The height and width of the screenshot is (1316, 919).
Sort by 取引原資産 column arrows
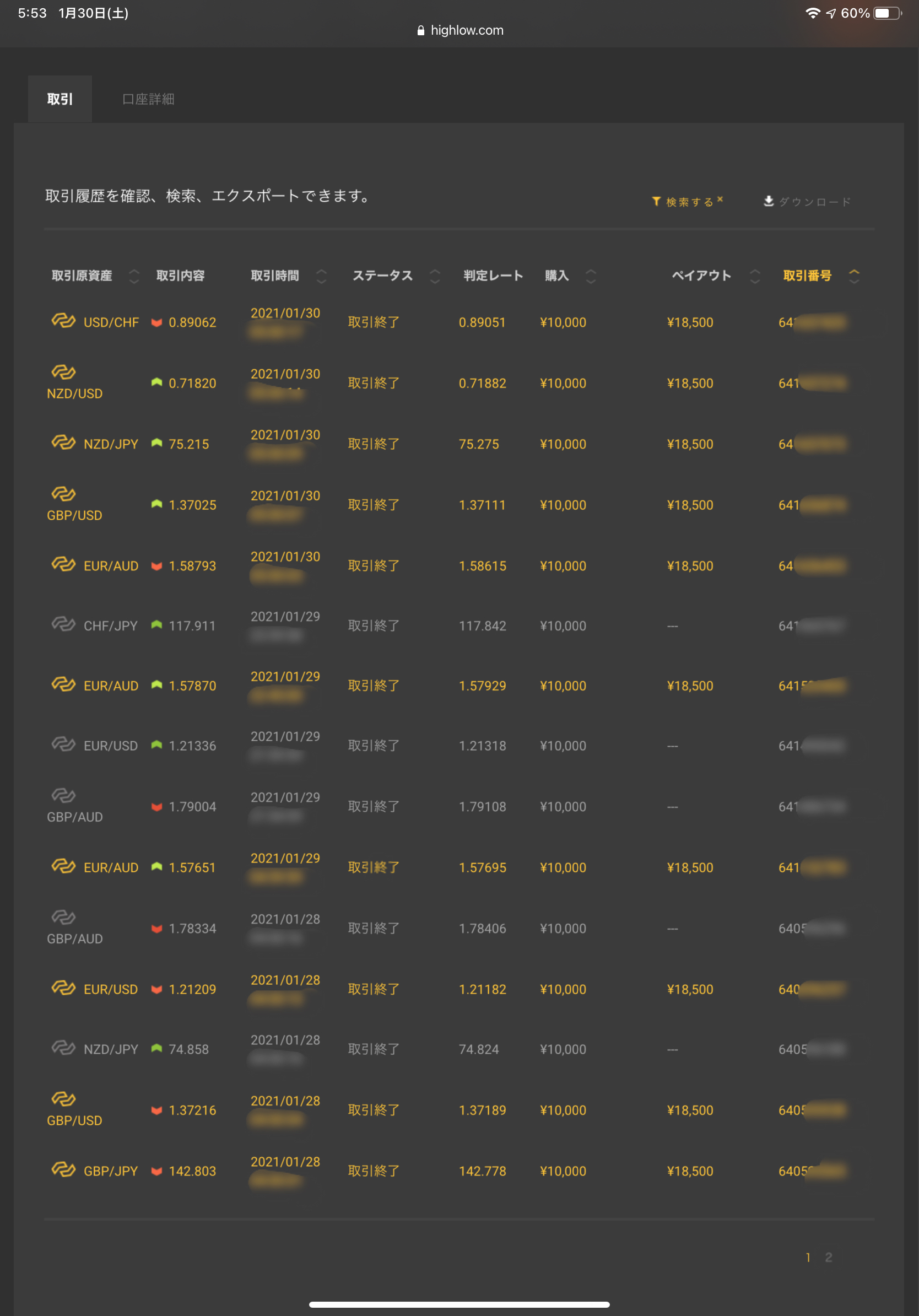point(134,276)
